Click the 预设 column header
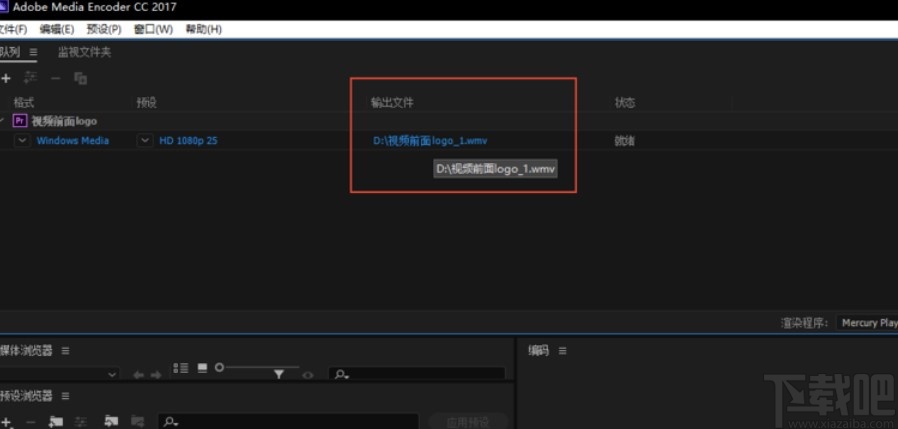Image resolution: width=898 pixels, height=429 pixels. tap(147, 103)
